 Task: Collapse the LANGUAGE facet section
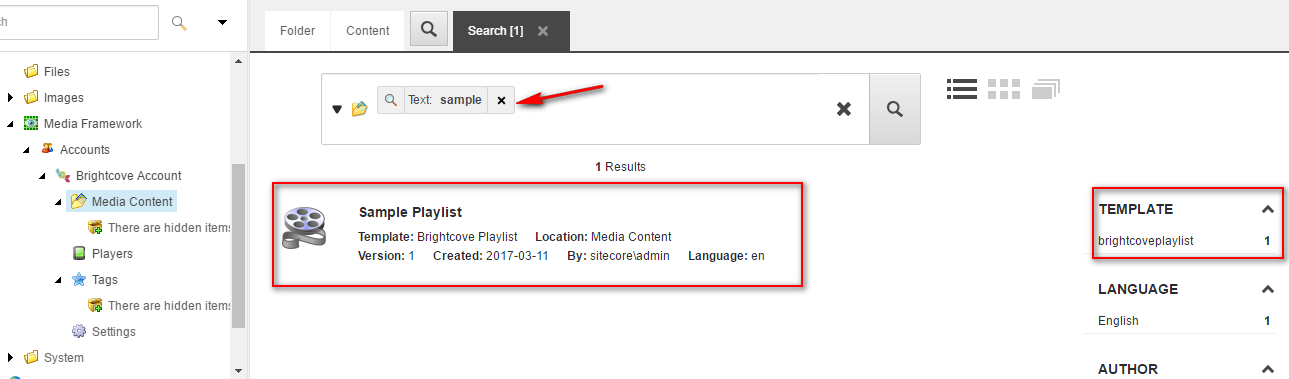[1267, 289]
